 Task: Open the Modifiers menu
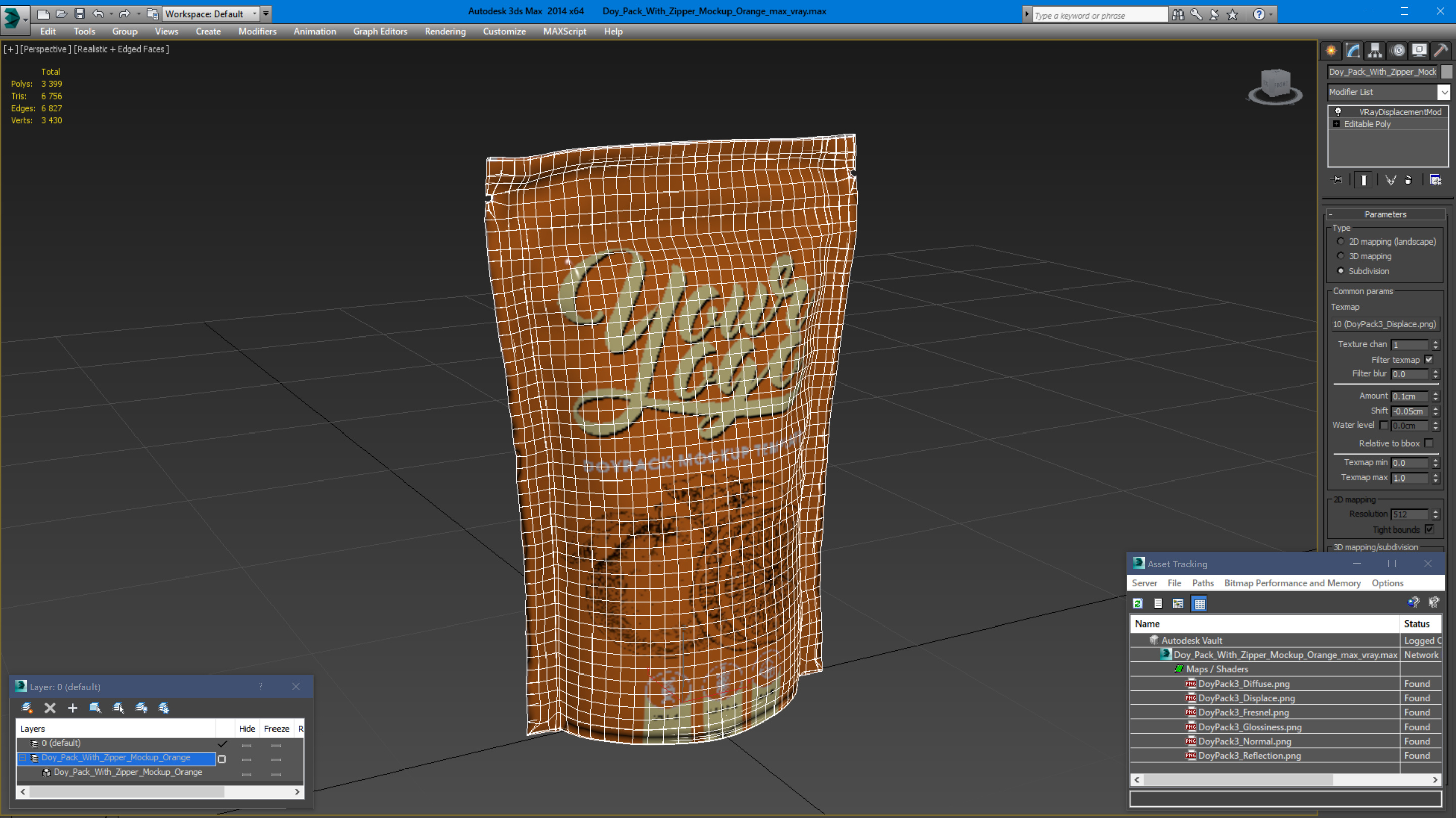point(257,32)
